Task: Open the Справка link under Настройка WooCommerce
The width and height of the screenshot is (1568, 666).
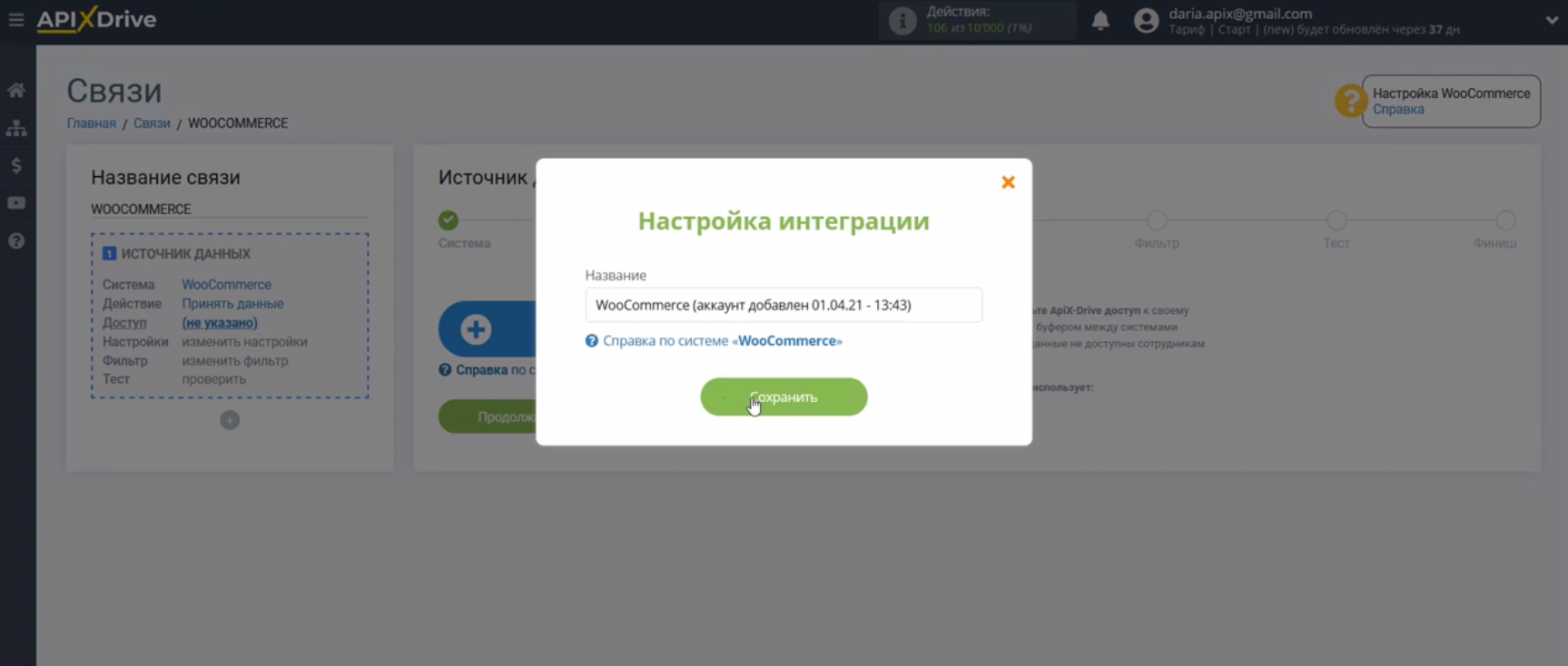Action: click(x=1398, y=110)
